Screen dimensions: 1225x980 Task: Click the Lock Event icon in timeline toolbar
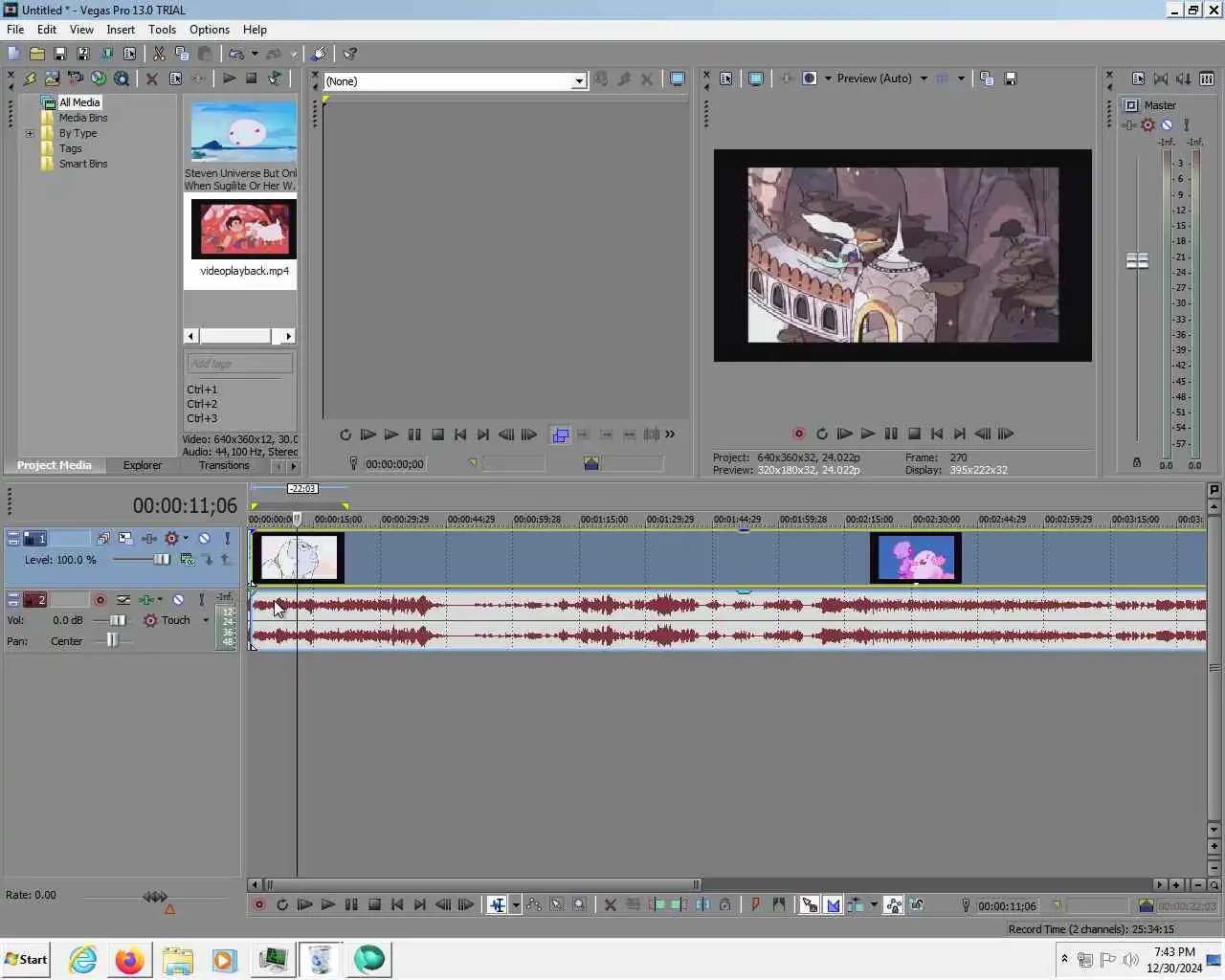click(x=725, y=904)
